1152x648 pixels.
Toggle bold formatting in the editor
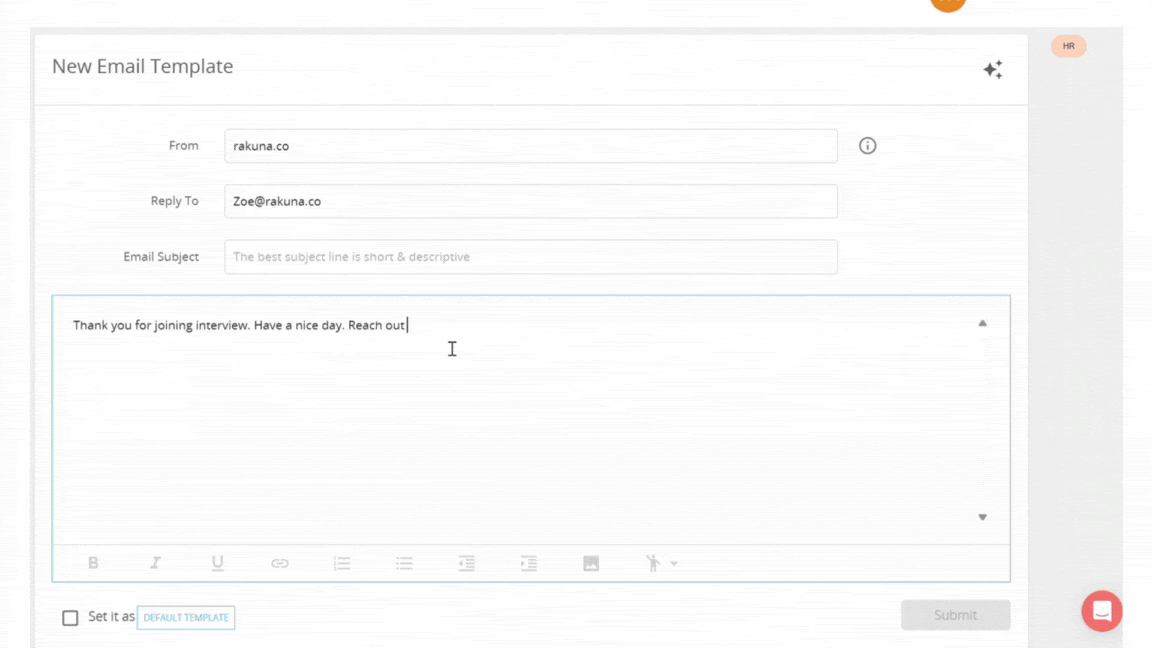click(x=93, y=562)
